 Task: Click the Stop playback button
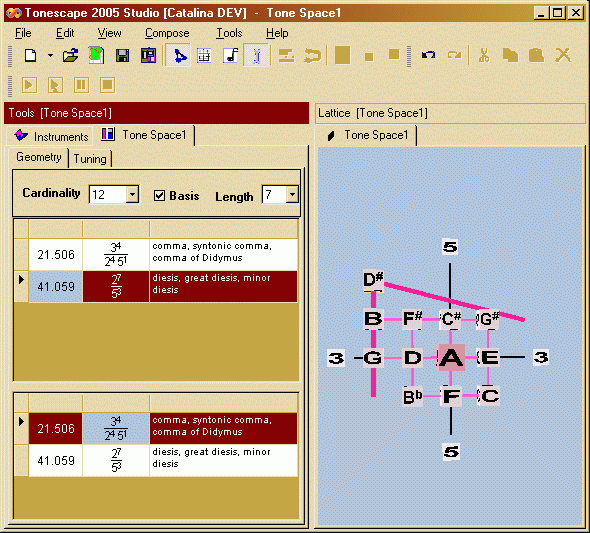click(x=107, y=85)
